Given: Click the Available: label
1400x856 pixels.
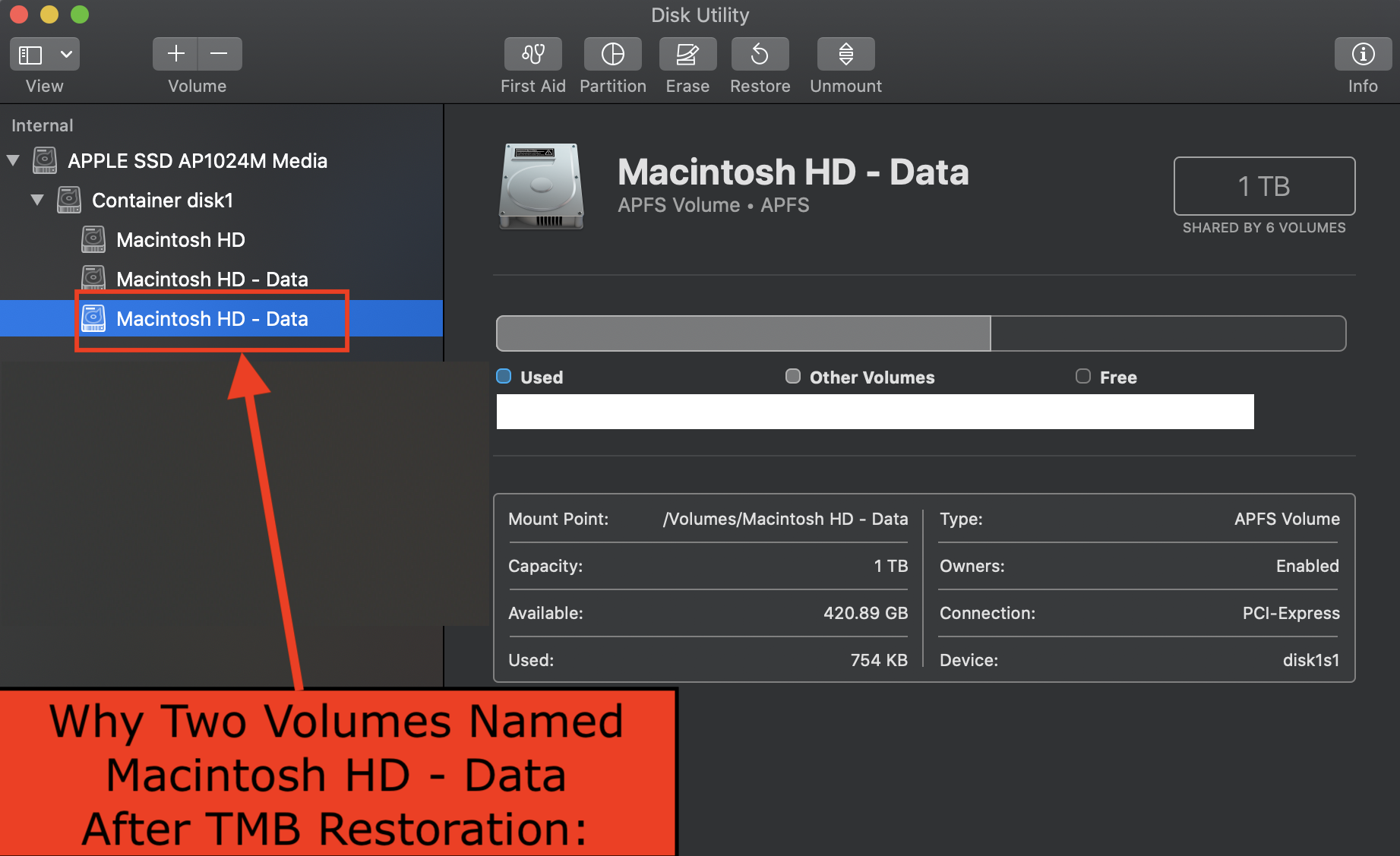Looking at the screenshot, I should click(545, 613).
